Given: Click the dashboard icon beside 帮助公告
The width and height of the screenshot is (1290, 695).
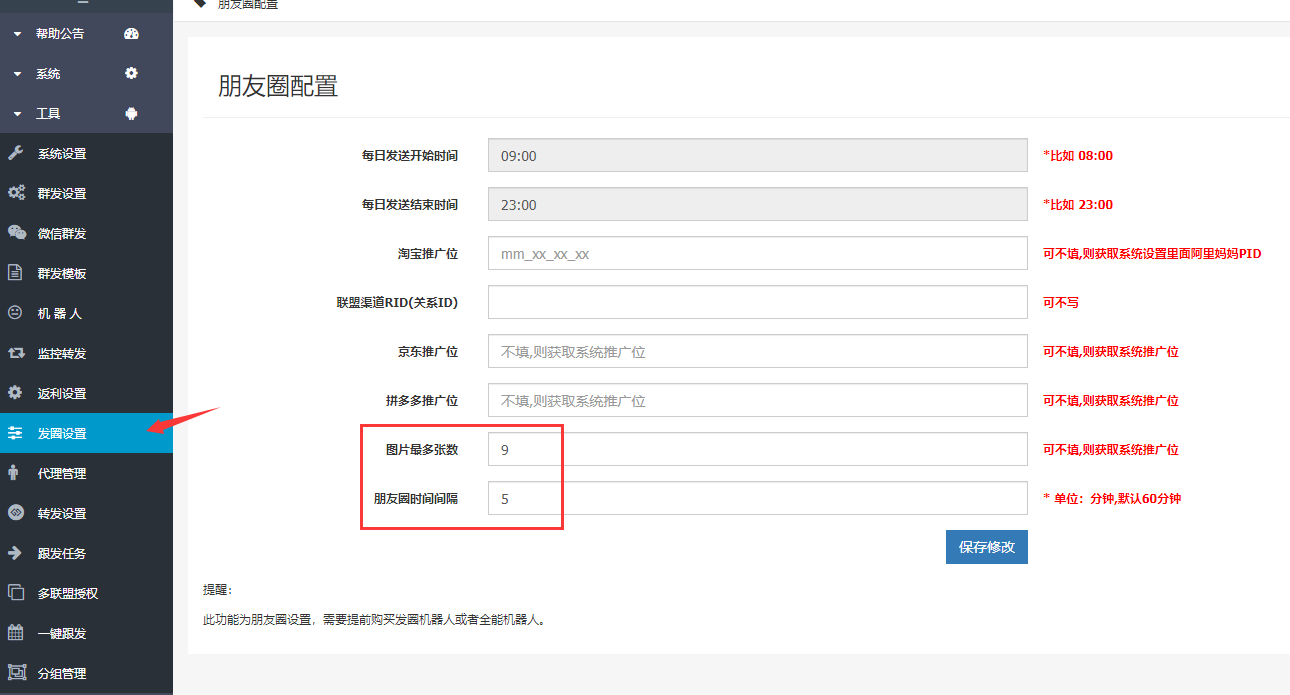Looking at the screenshot, I should coord(131,34).
